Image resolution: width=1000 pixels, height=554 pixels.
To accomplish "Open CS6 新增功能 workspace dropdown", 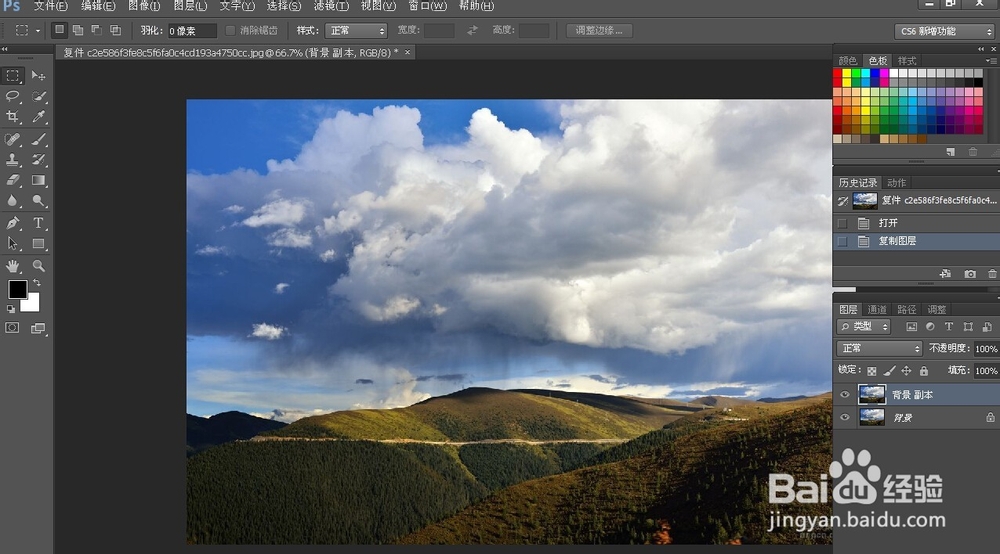I will (945, 31).
